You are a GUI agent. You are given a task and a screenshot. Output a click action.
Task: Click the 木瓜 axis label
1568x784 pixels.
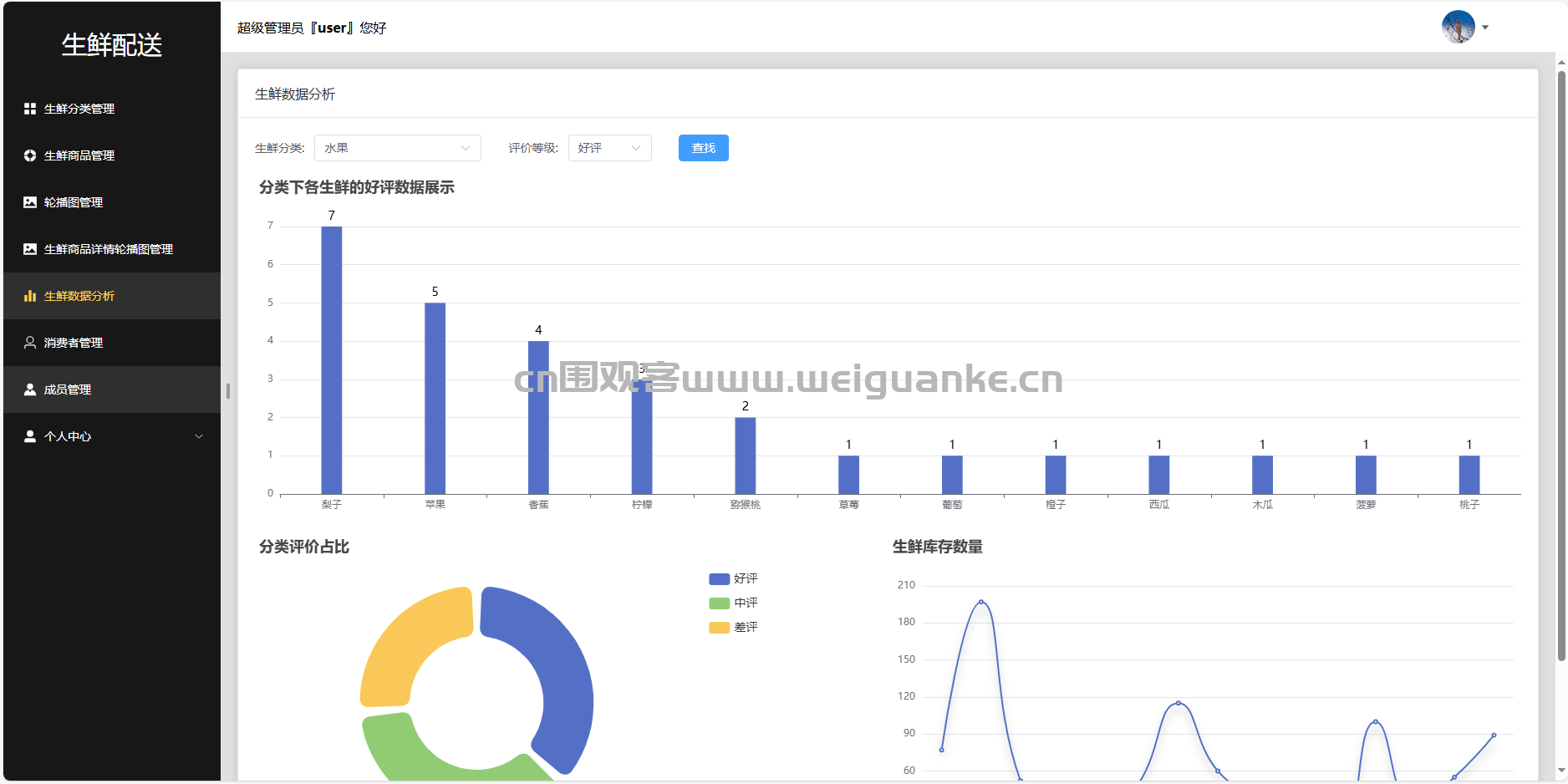point(1263,505)
